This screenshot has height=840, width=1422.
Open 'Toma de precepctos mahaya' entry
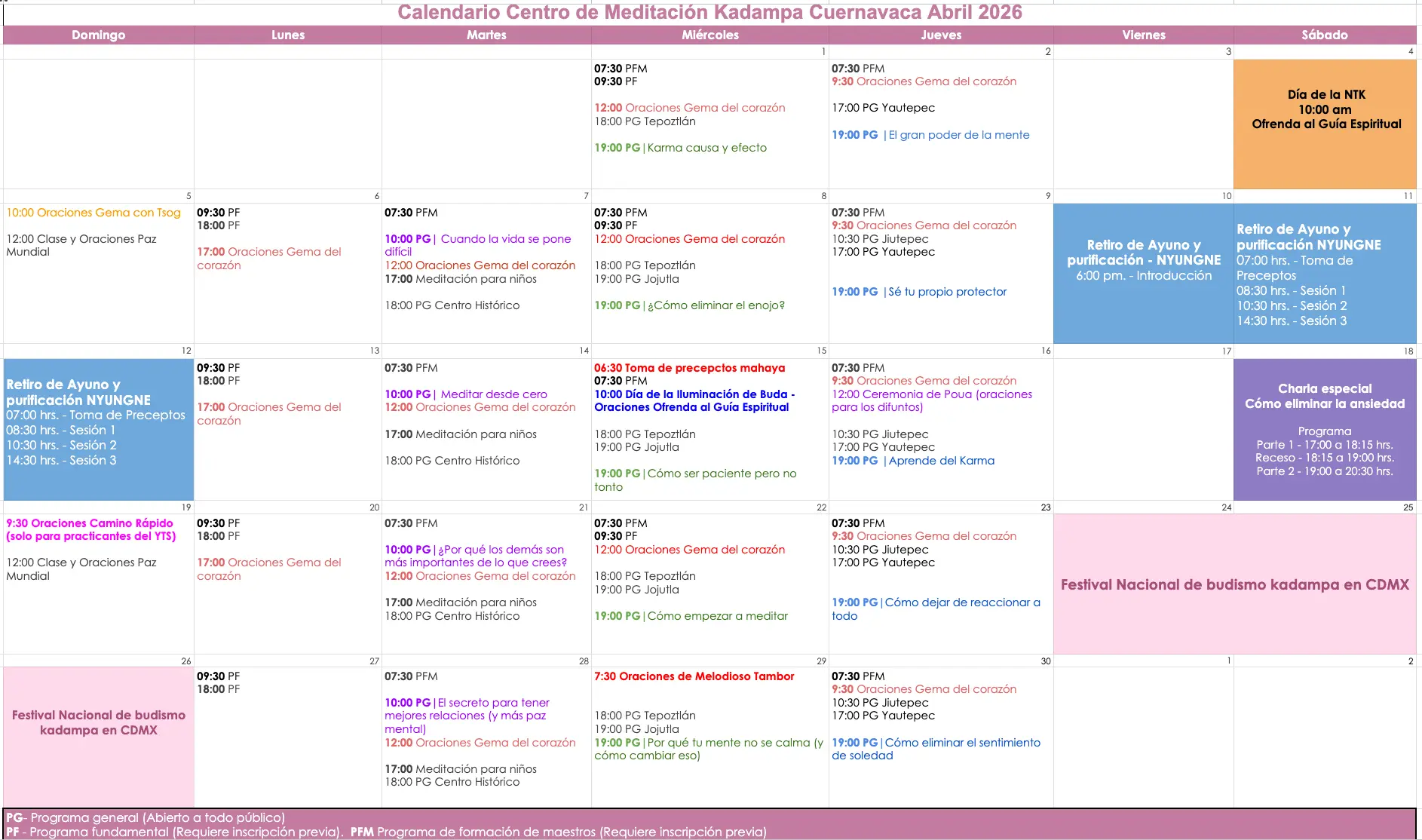click(689, 368)
